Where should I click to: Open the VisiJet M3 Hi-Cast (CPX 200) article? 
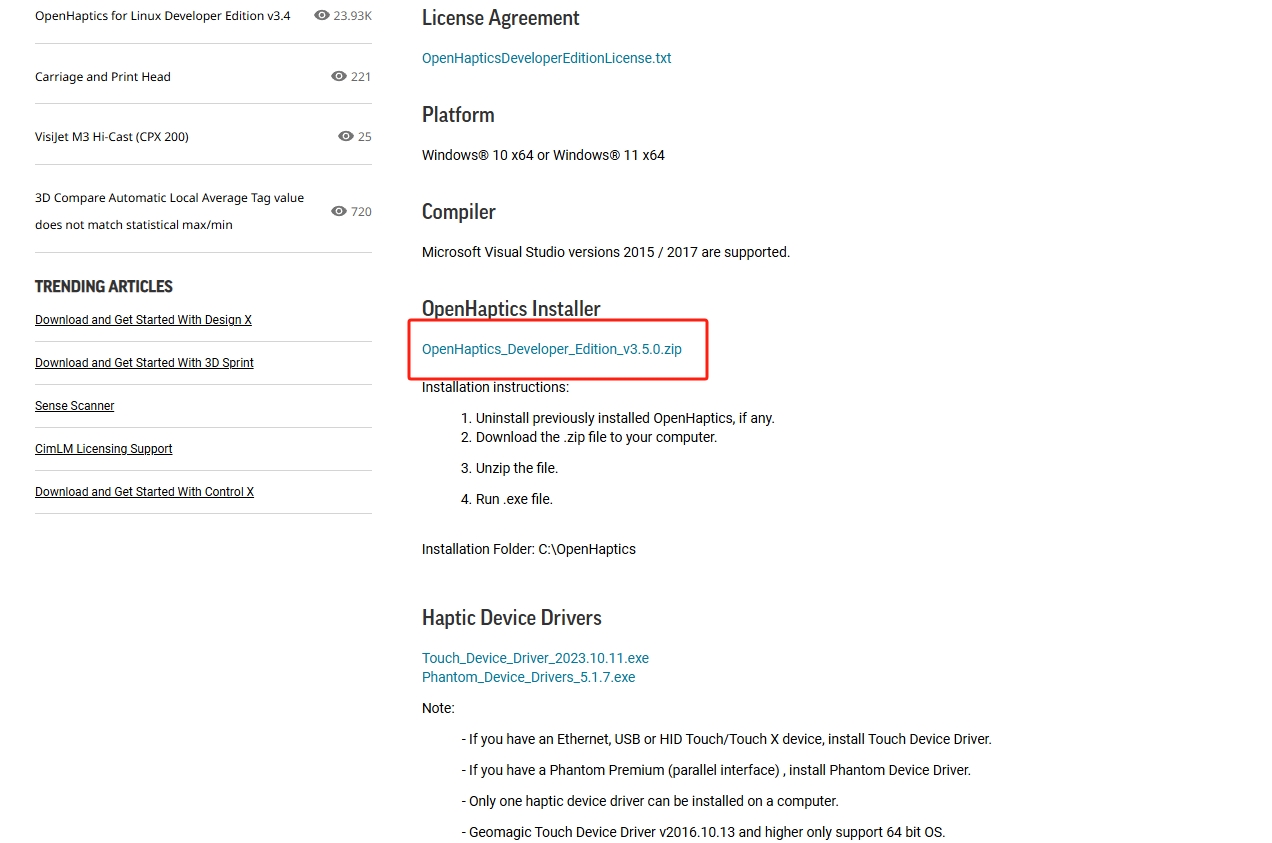pos(112,137)
